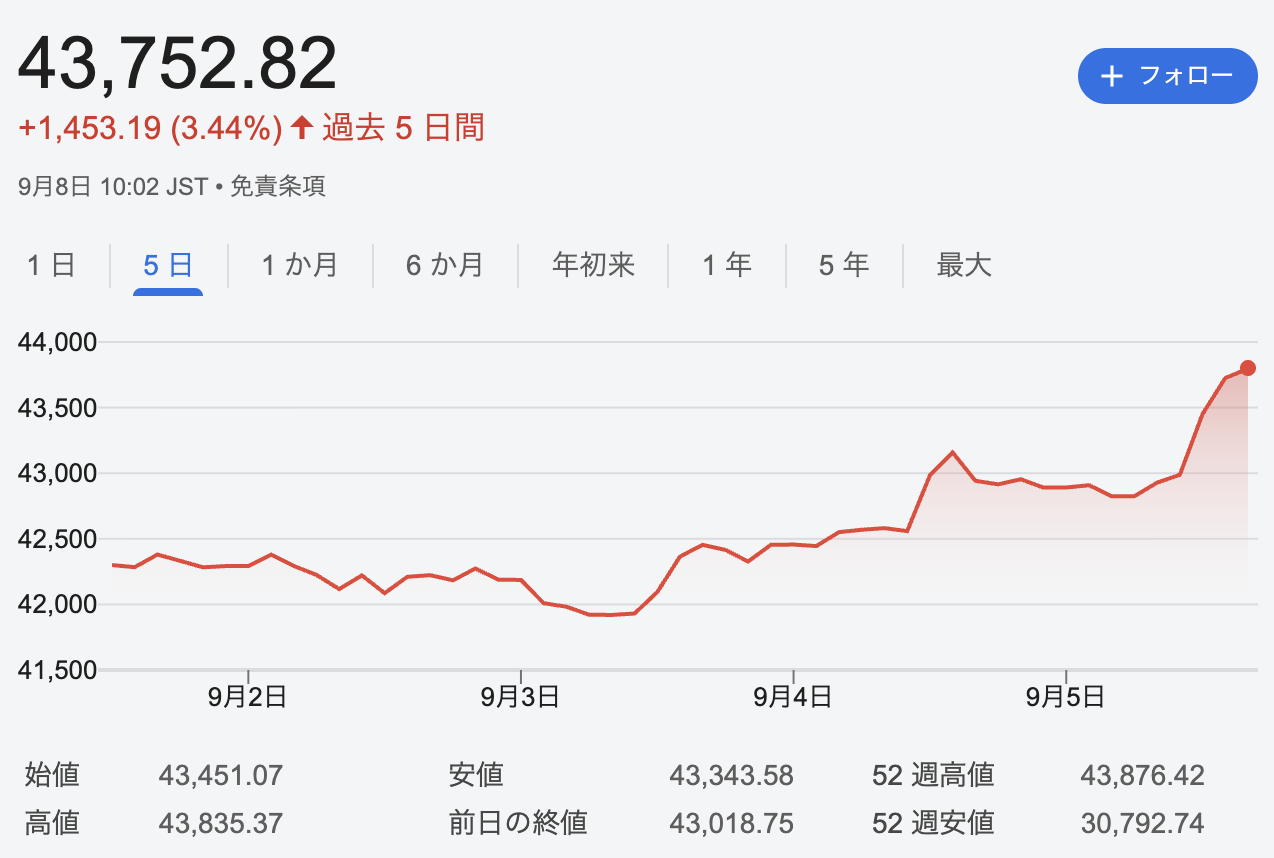Click the 9月5日 date marker on axis
Viewport: 1274px width, 858px height.
(1066, 697)
